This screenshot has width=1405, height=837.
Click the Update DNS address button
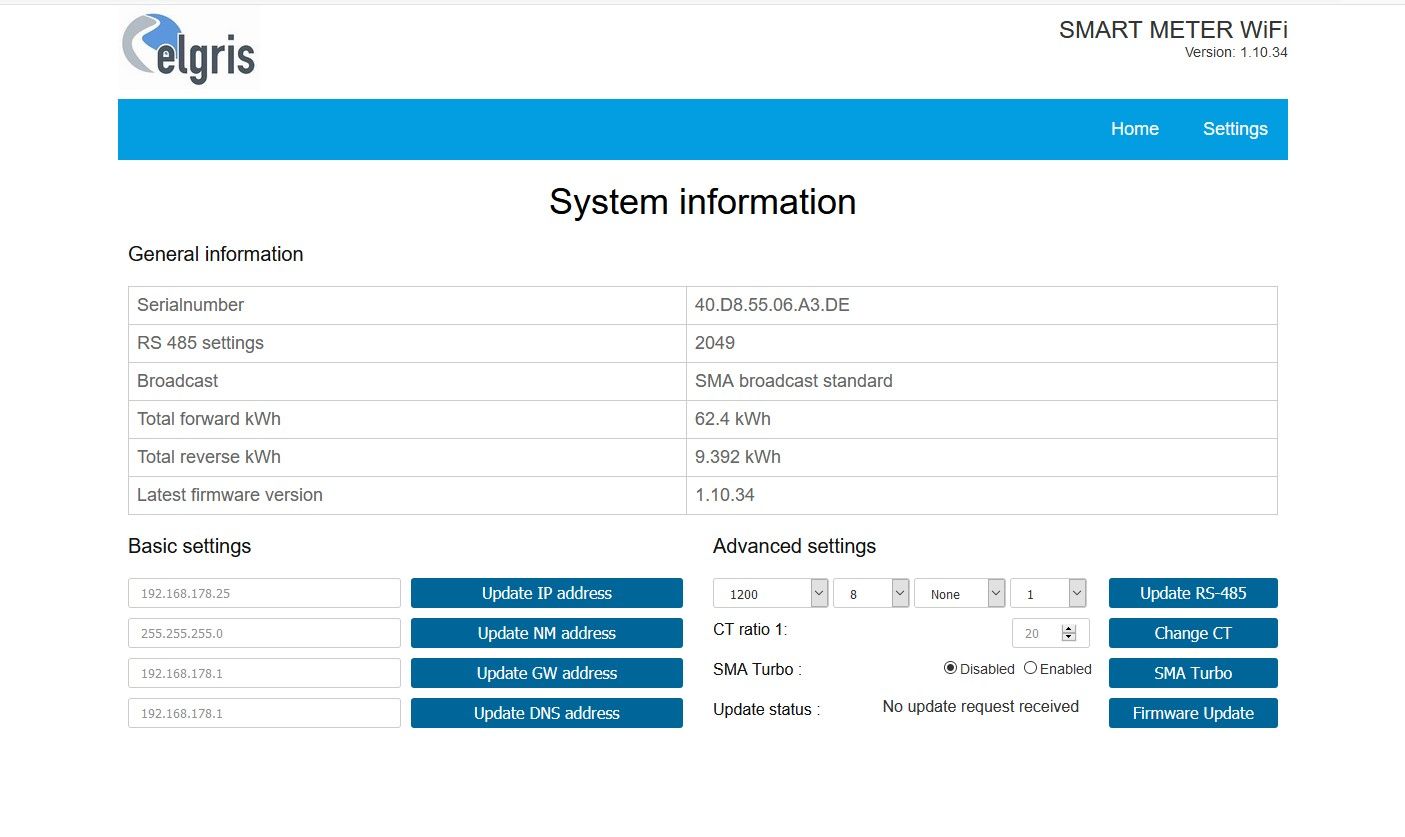(546, 713)
